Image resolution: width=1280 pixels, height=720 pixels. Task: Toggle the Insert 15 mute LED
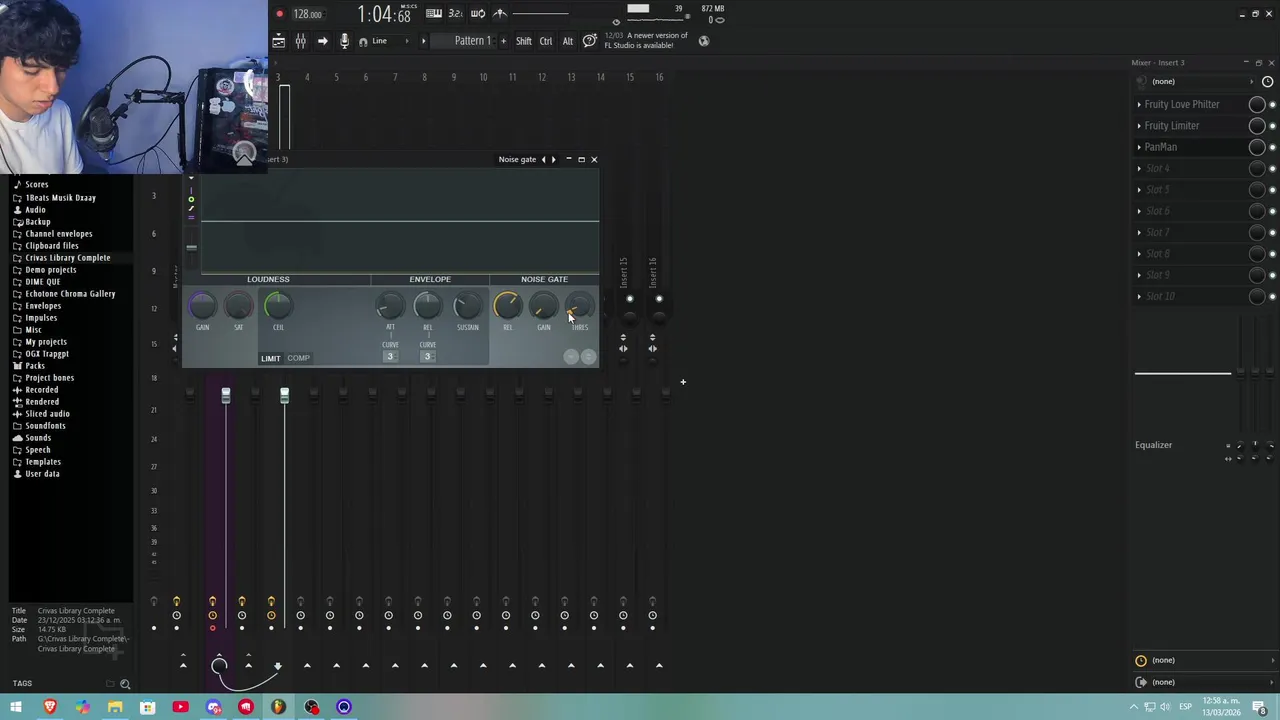click(630, 299)
